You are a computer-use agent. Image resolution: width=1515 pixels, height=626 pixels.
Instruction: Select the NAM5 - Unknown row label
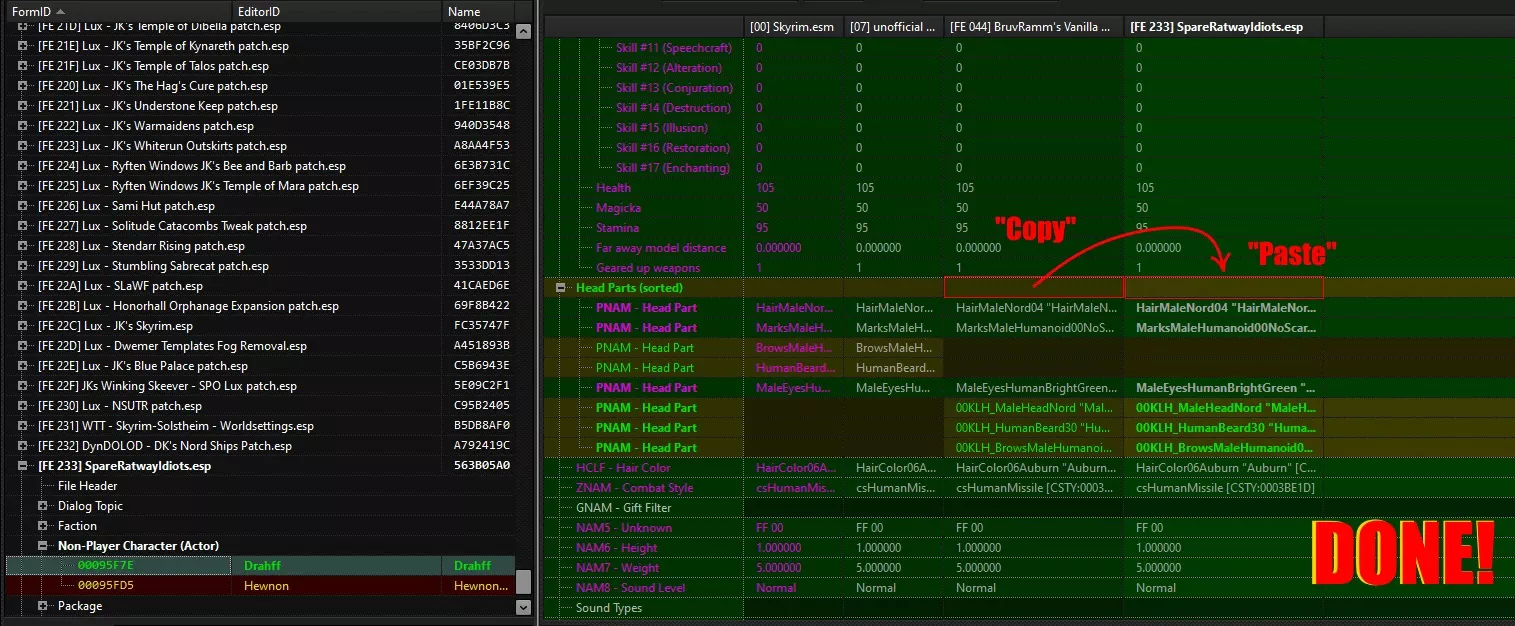pos(624,528)
